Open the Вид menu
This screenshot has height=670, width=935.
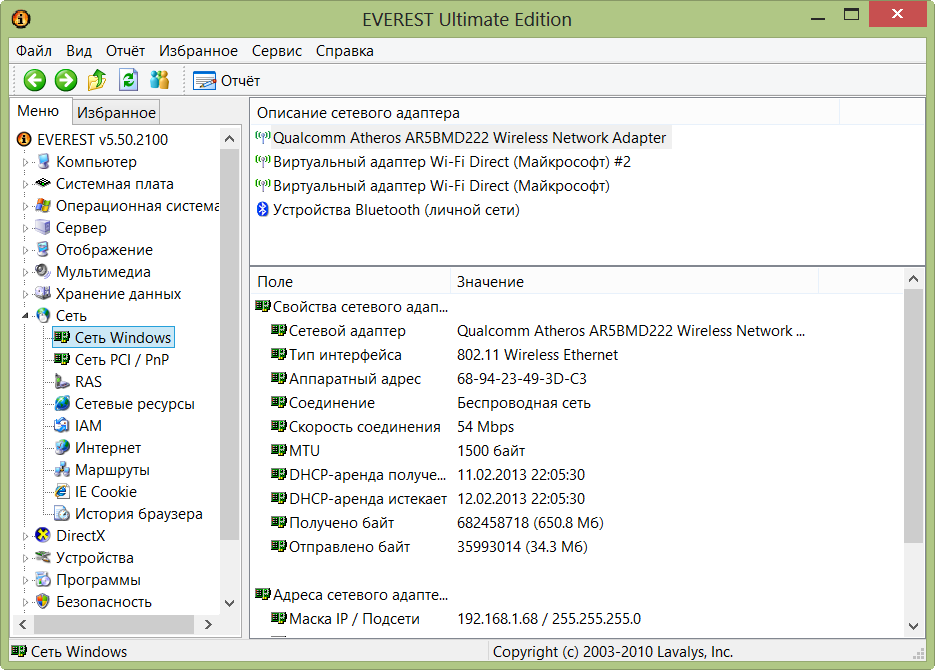pos(79,51)
